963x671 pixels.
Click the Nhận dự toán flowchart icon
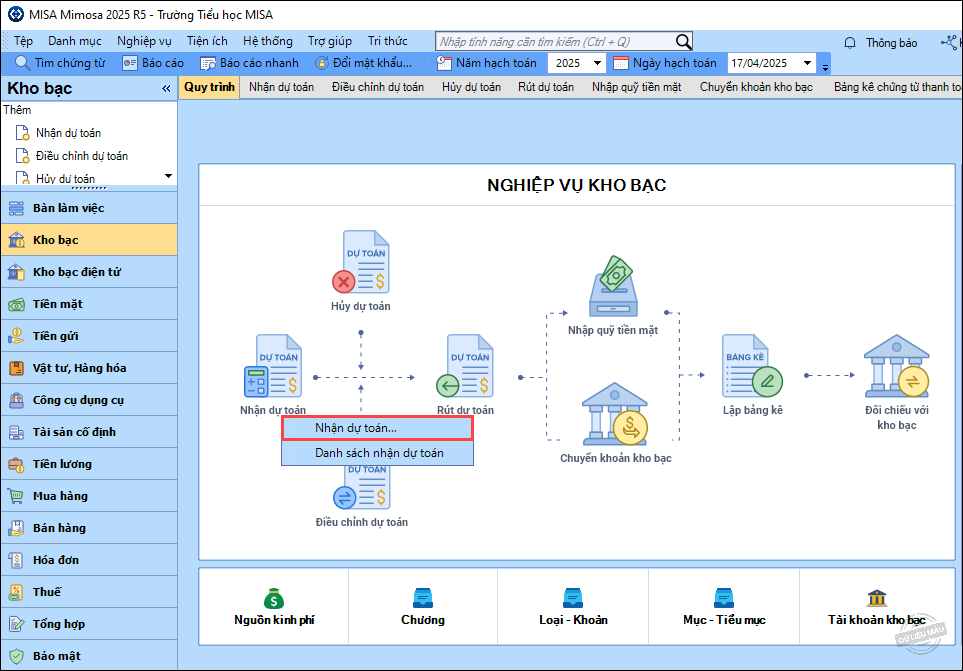[x=273, y=367]
